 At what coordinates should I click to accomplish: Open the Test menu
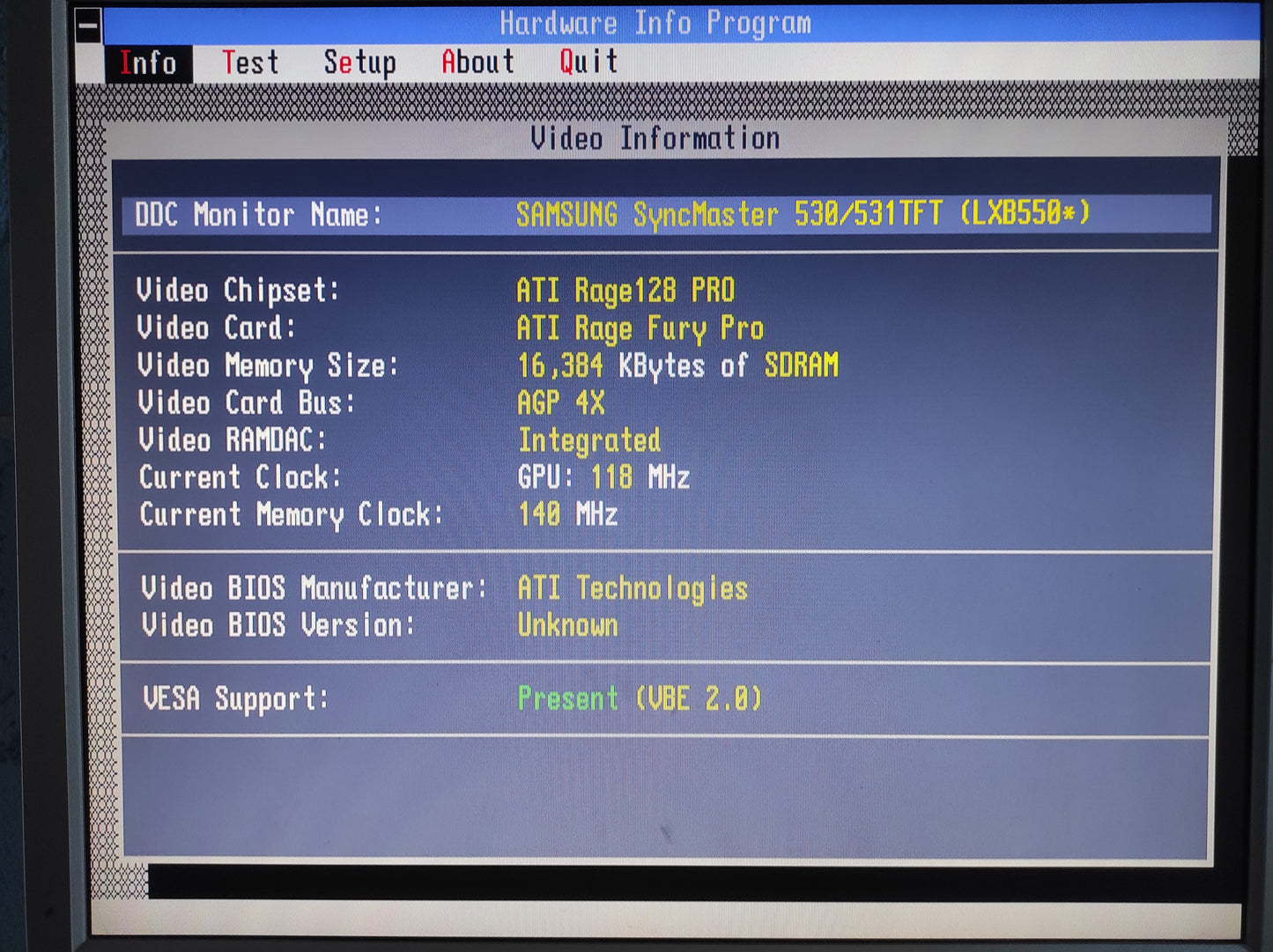pyautogui.click(x=251, y=62)
